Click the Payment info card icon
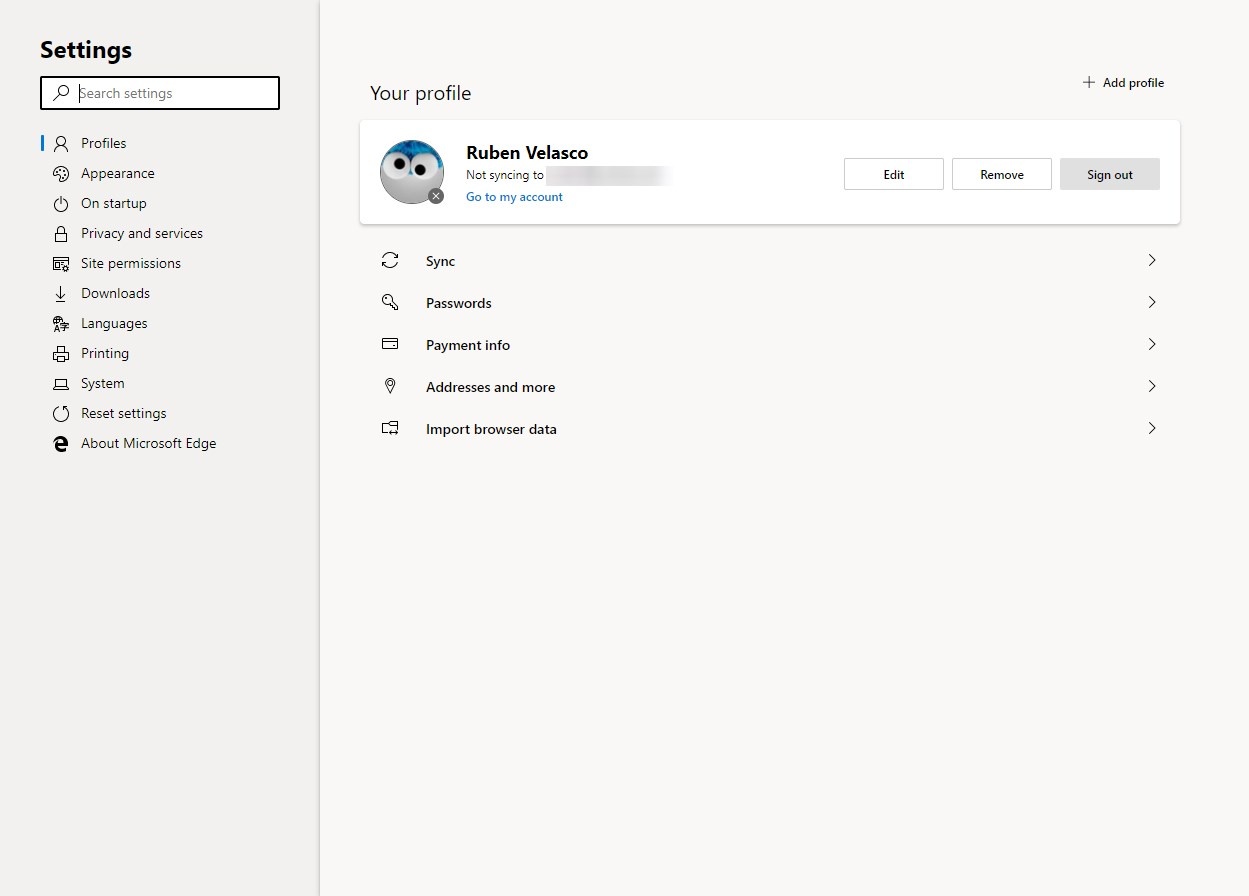This screenshot has width=1249, height=896. pos(390,344)
